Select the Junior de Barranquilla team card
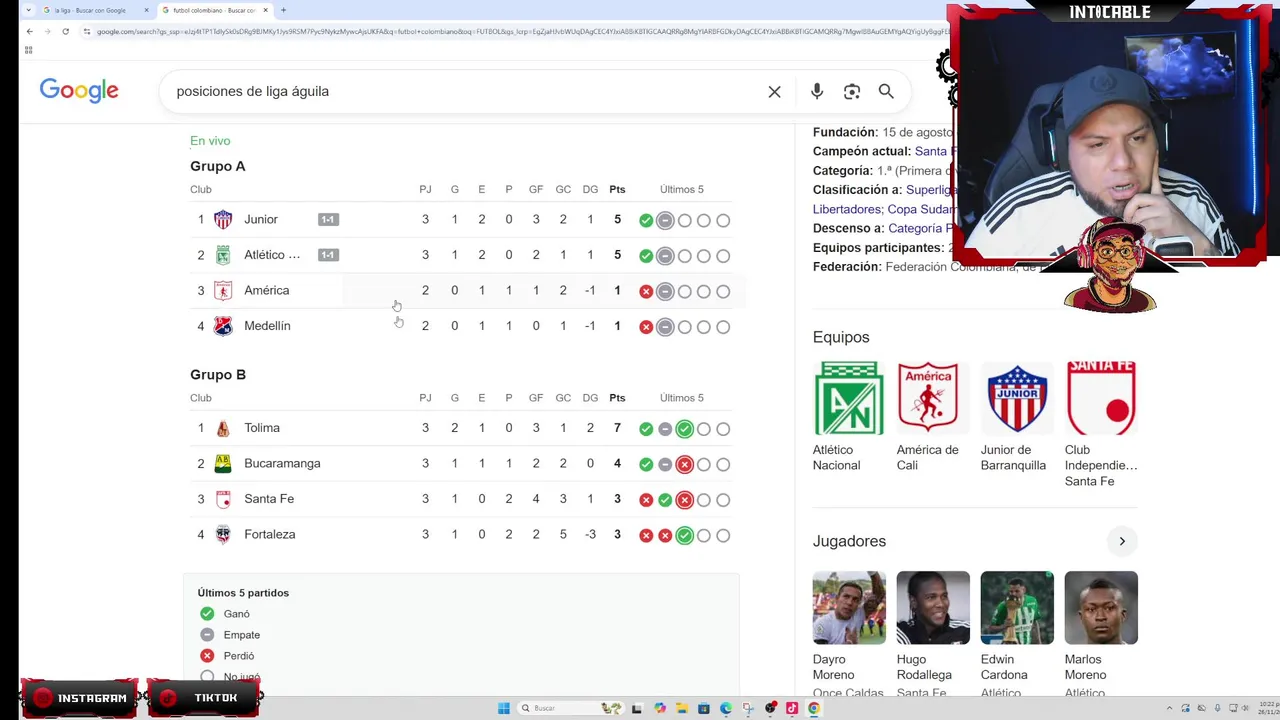 [x=1016, y=416]
